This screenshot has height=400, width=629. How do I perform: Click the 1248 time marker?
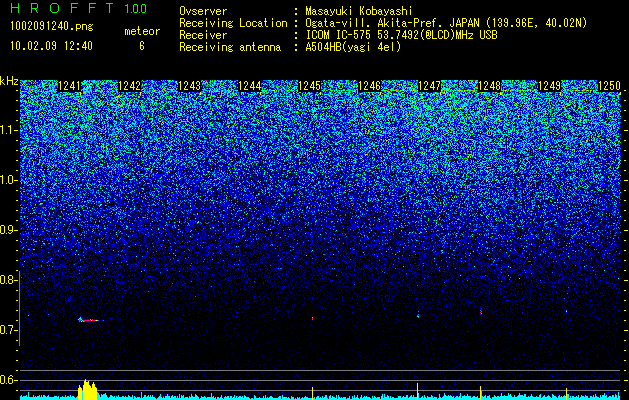(x=490, y=86)
